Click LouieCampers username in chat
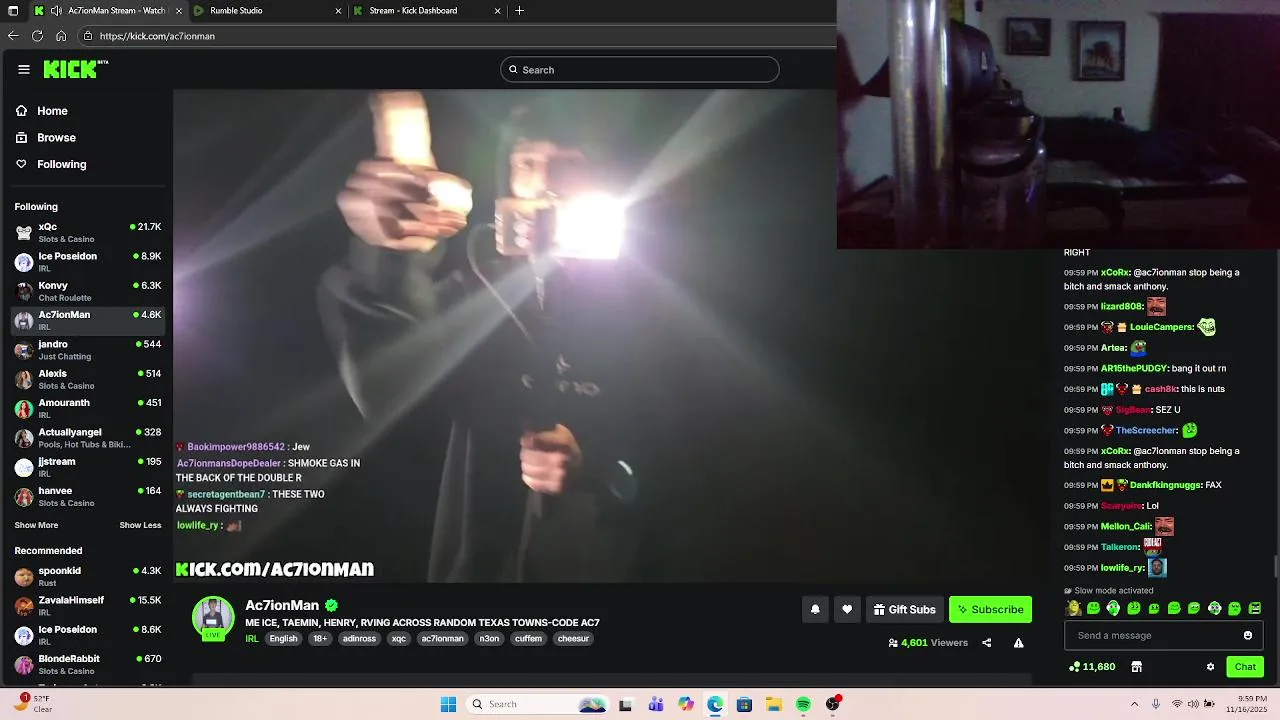1280x720 pixels. [1162, 327]
